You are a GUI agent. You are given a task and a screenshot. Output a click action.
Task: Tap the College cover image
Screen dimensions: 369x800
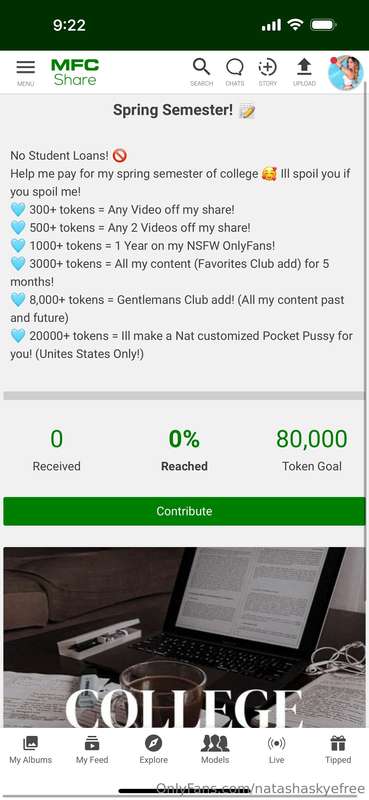[x=184, y=638]
